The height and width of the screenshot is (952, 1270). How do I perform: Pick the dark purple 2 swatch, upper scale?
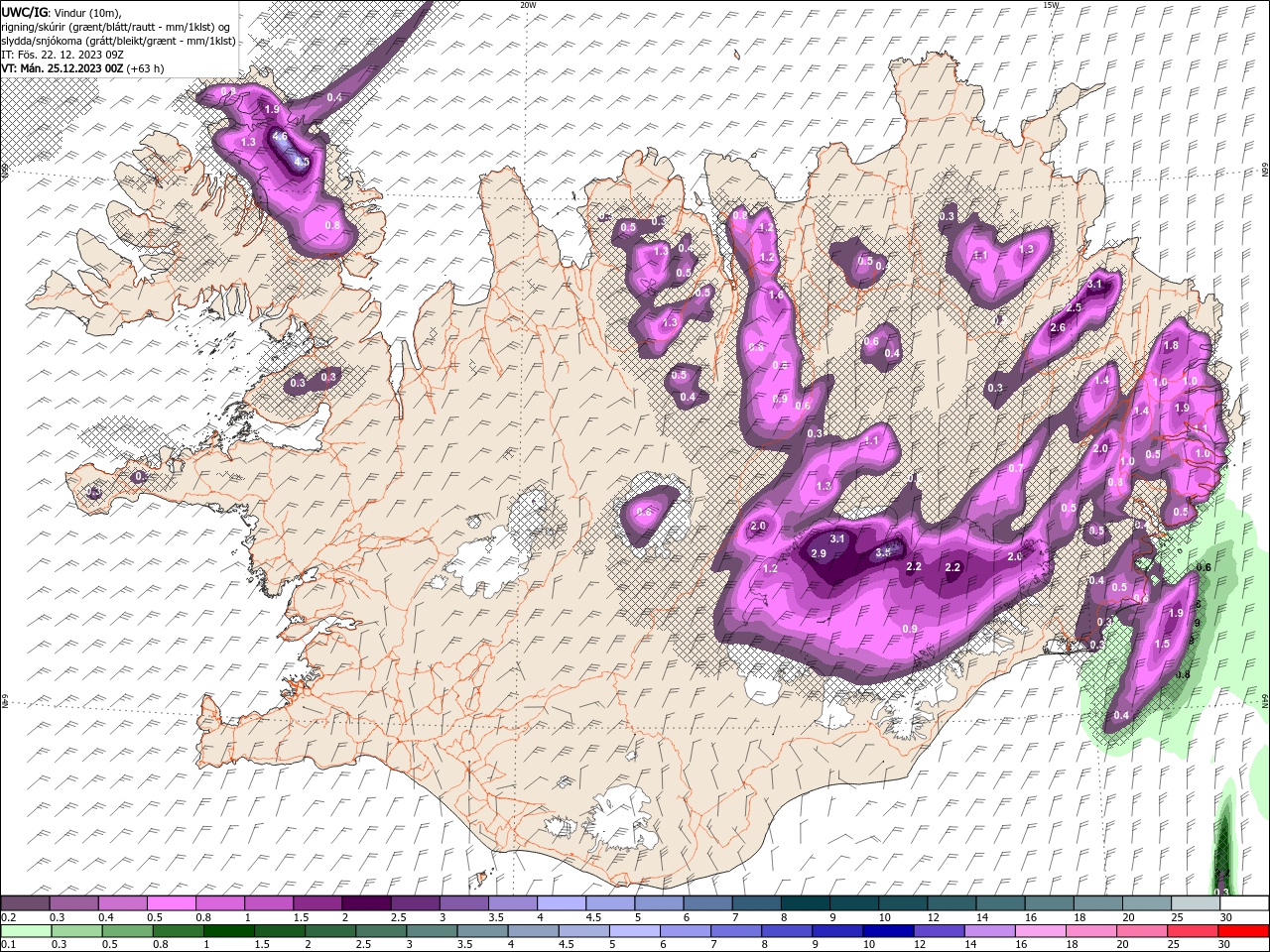click(367, 903)
